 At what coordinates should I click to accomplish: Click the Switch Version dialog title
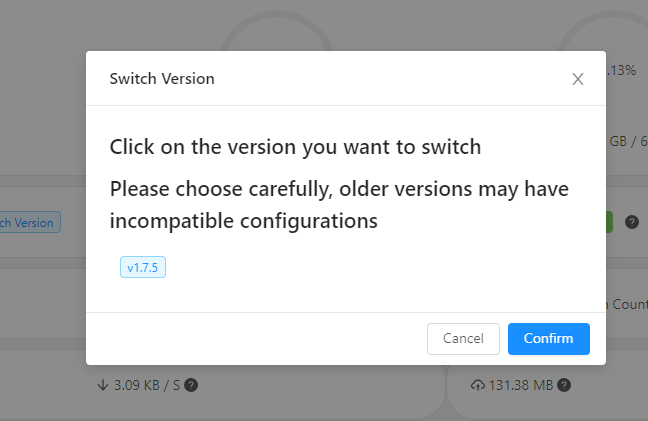click(162, 78)
